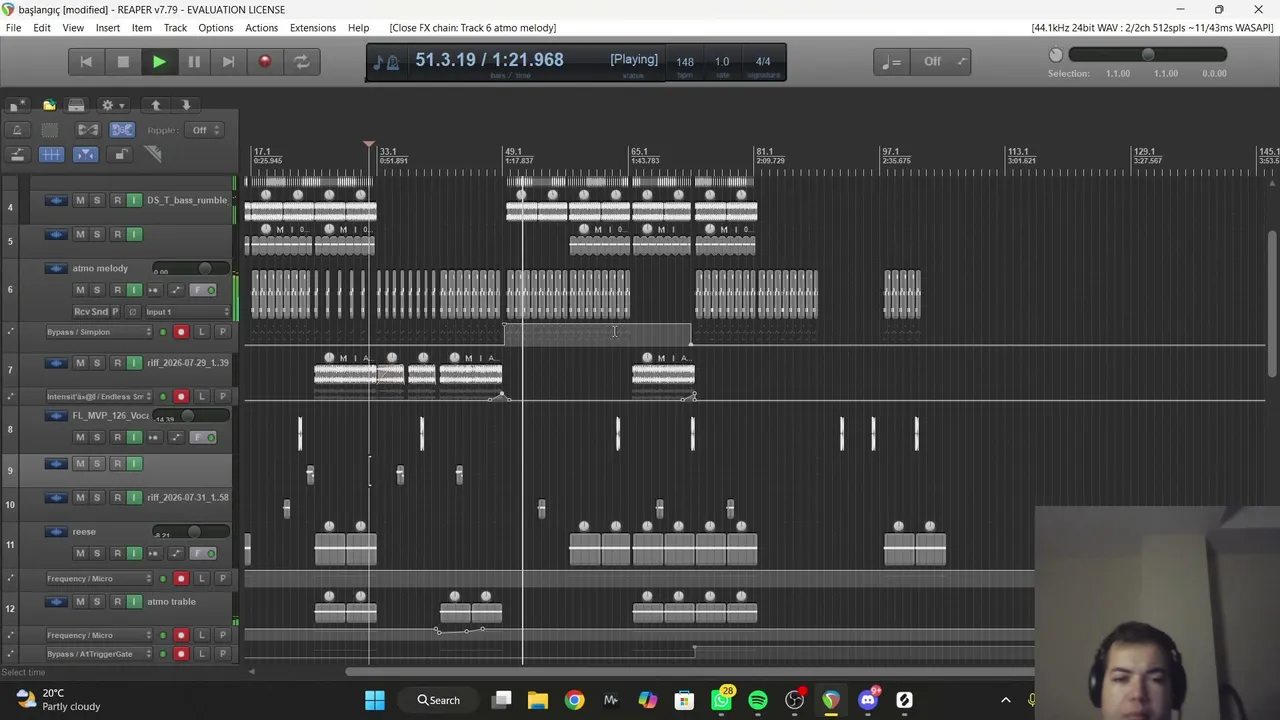The width and height of the screenshot is (1280, 720).
Task: Open the Bypass / Simplon envelope dropdown
Action: pyautogui.click(x=99, y=332)
